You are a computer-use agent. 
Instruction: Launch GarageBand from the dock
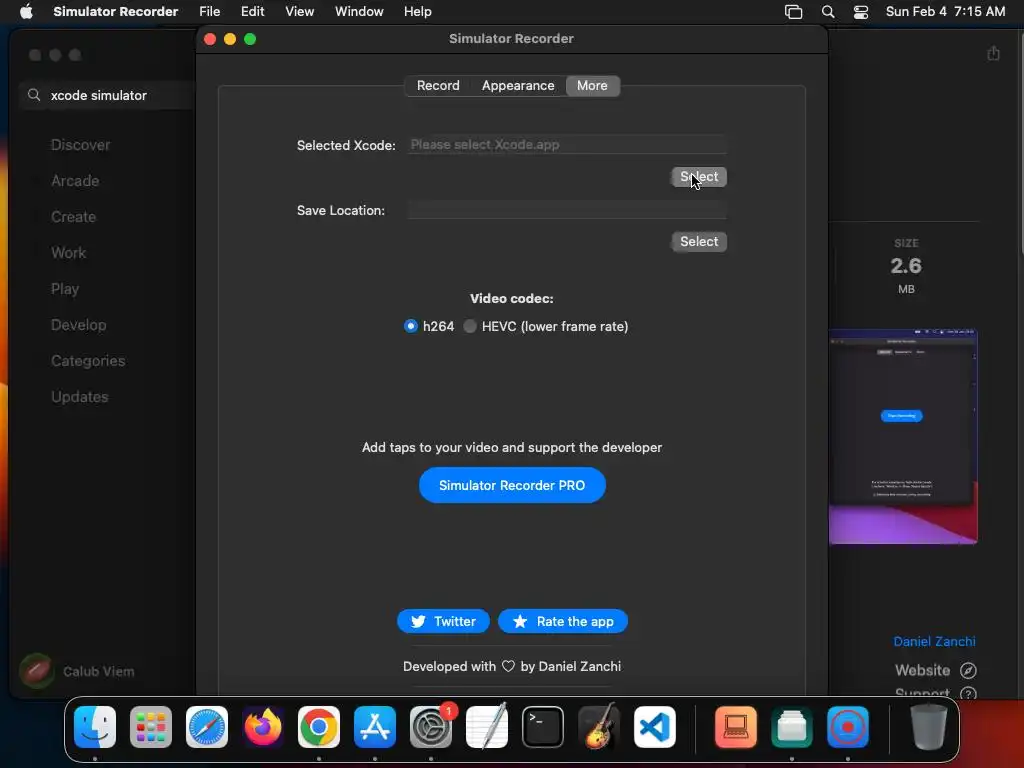(599, 727)
